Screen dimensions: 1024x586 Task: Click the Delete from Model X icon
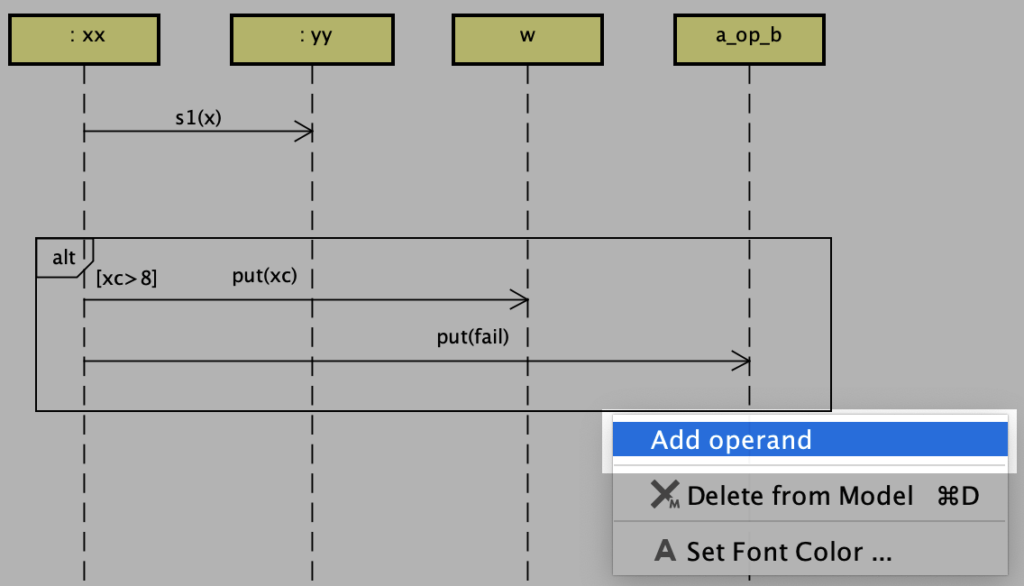(x=665, y=495)
